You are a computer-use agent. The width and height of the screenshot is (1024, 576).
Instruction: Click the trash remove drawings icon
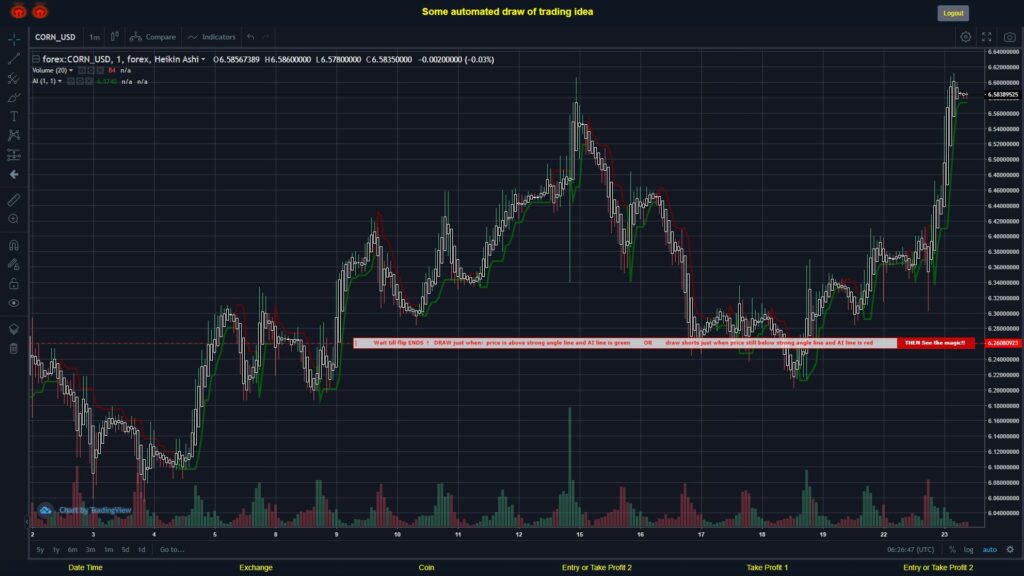(14, 348)
